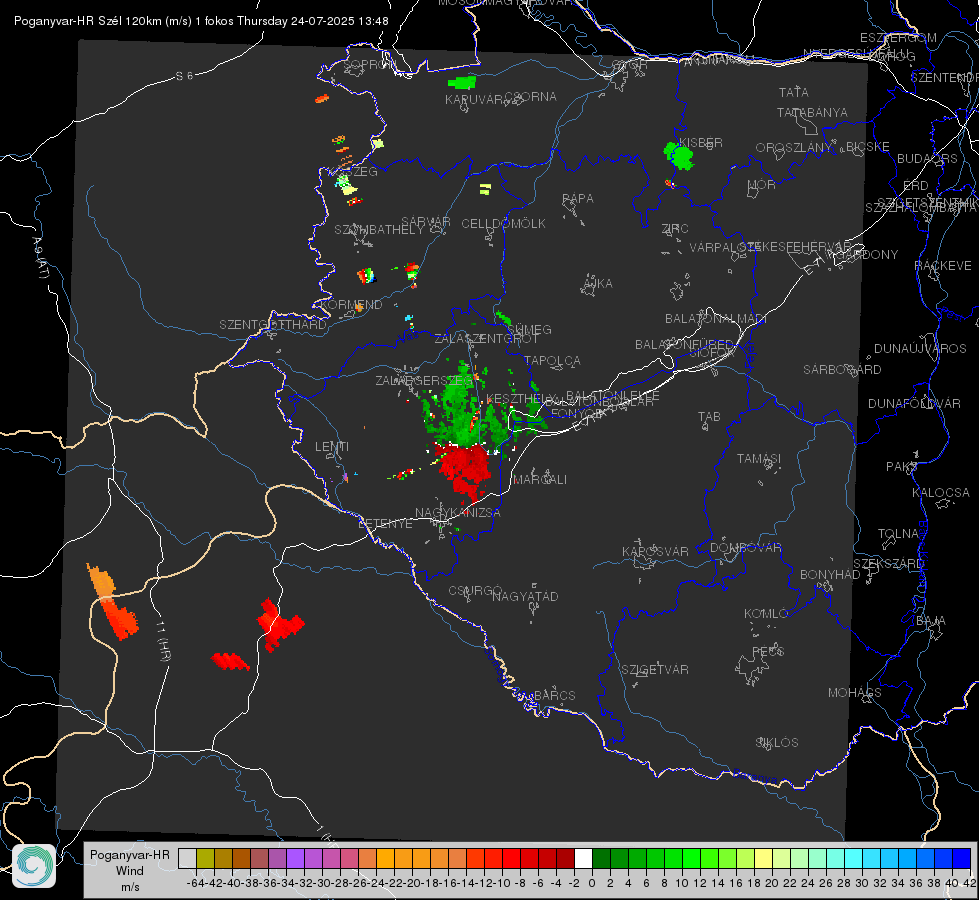
Task: Click the KALOCSA city label
Action: 941,493
